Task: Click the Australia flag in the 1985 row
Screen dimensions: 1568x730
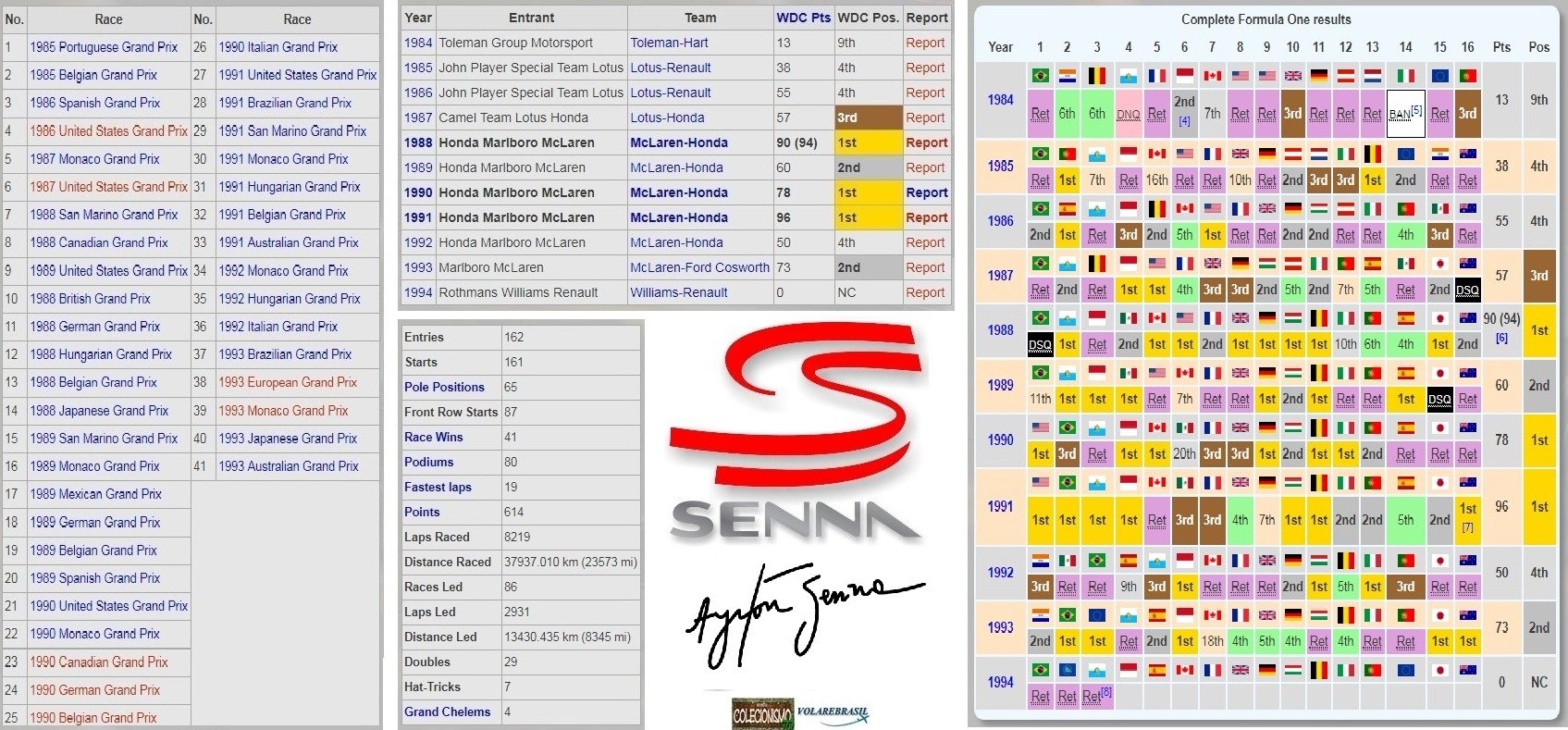Action: (1468, 154)
